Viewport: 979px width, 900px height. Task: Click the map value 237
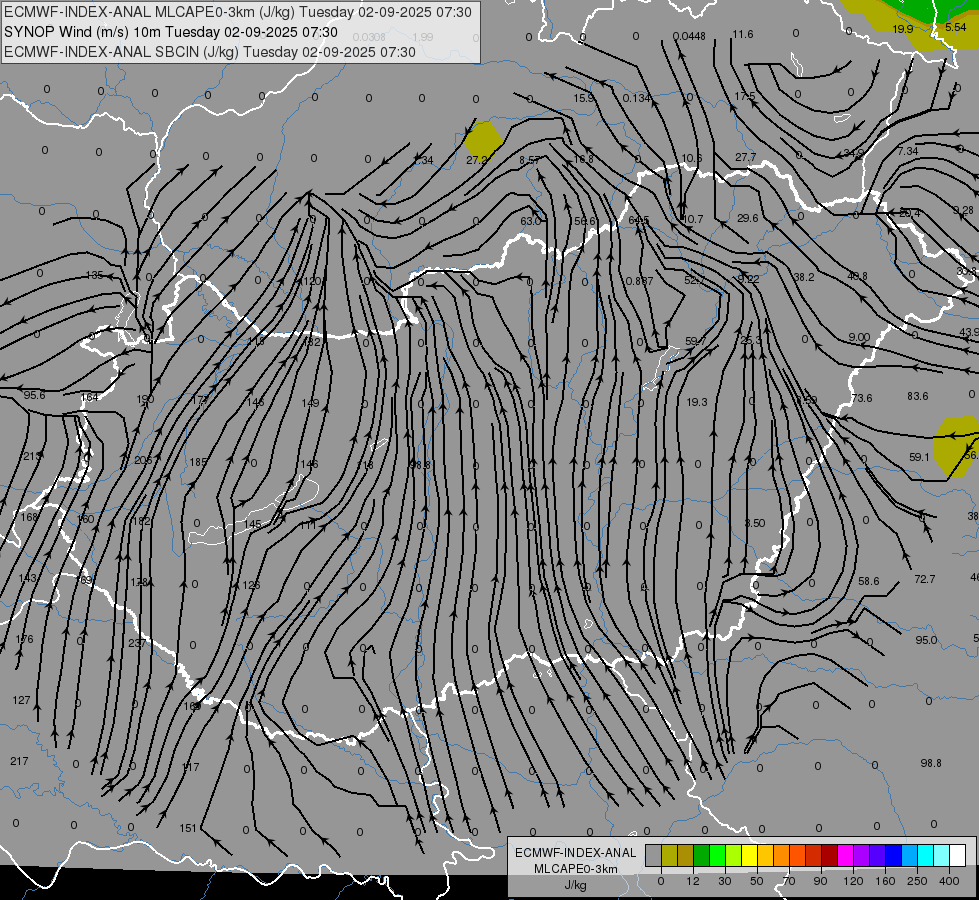point(137,643)
